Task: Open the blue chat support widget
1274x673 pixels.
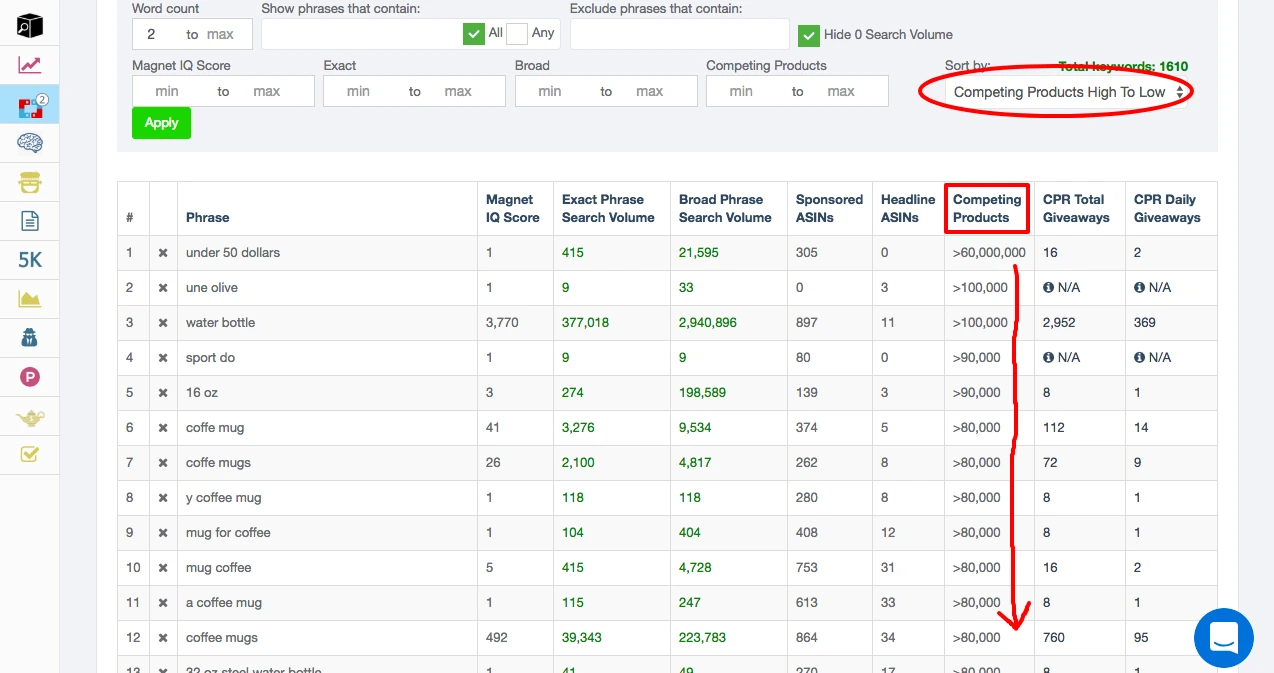Action: (x=1223, y=637)
